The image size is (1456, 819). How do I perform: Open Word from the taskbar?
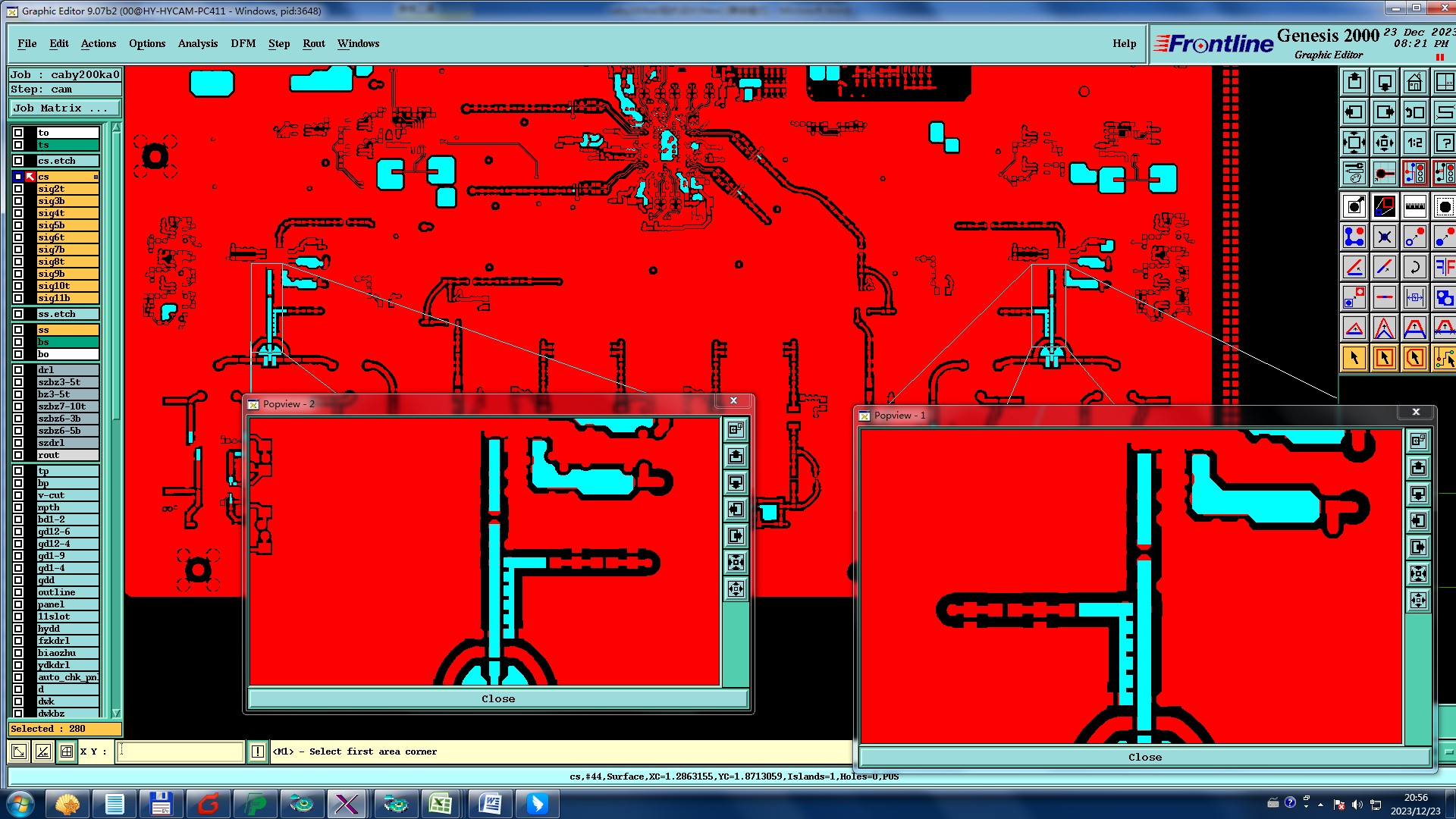click(490, 804)
